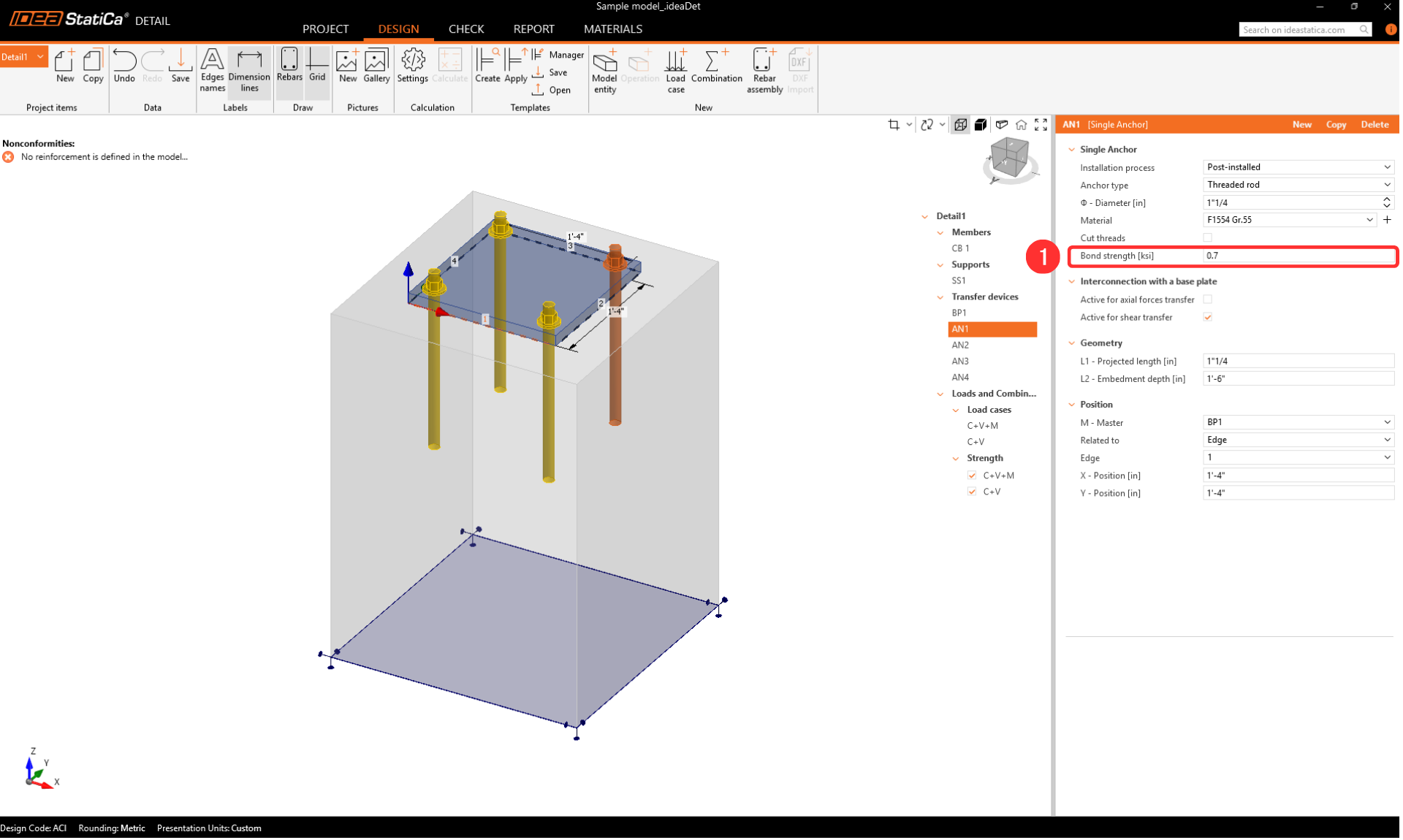Toggle the Dimension lines labels icon
1403x840 pixels.
[x=249, y=70]
